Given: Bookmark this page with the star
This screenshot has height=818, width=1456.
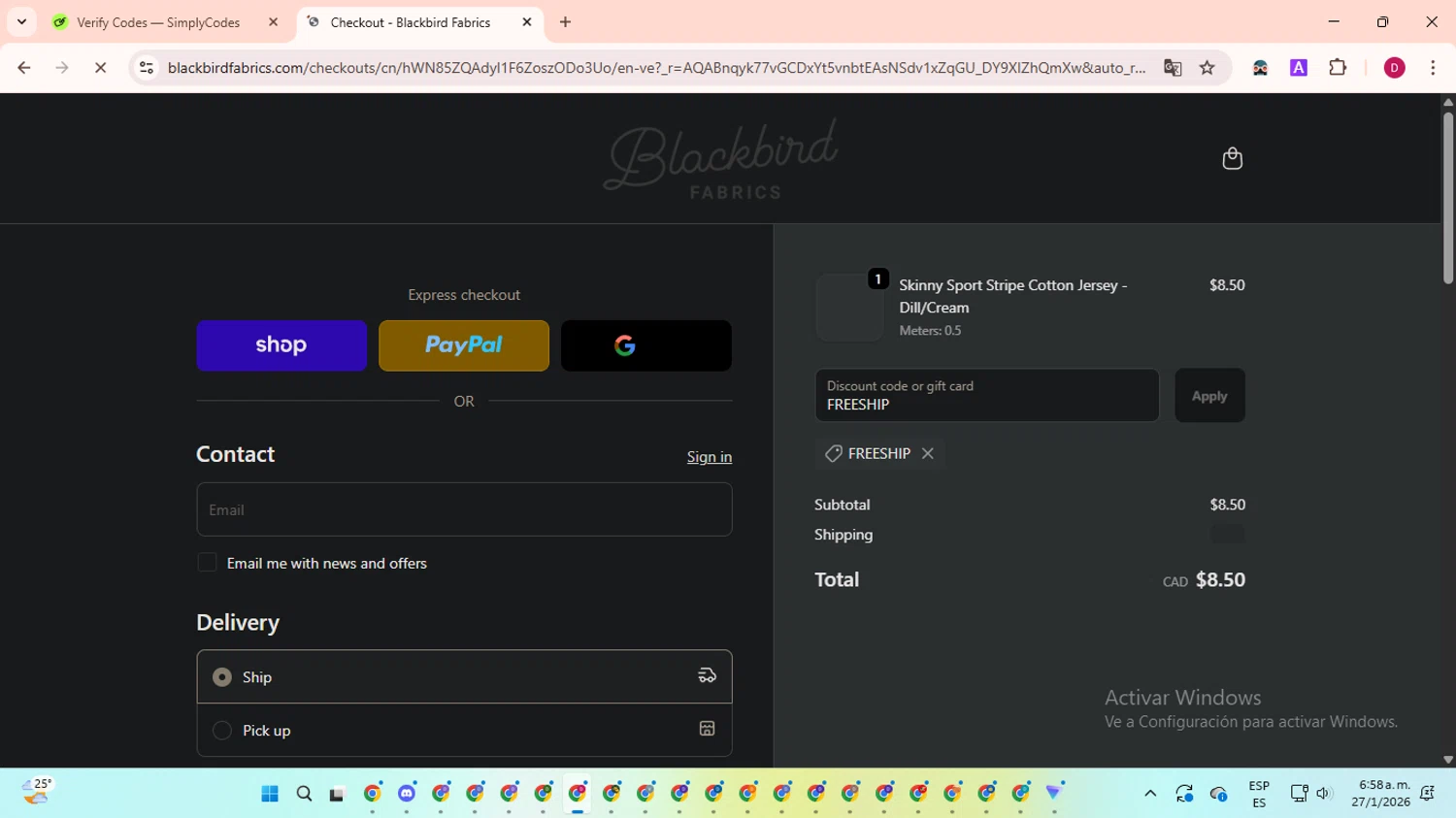Looking at the screenshot, I should [x=1207, y=67].
